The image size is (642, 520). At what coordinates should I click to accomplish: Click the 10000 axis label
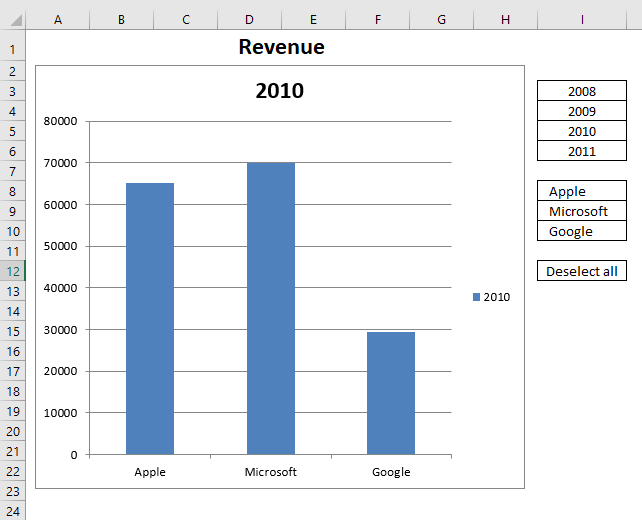click(61, 413)
